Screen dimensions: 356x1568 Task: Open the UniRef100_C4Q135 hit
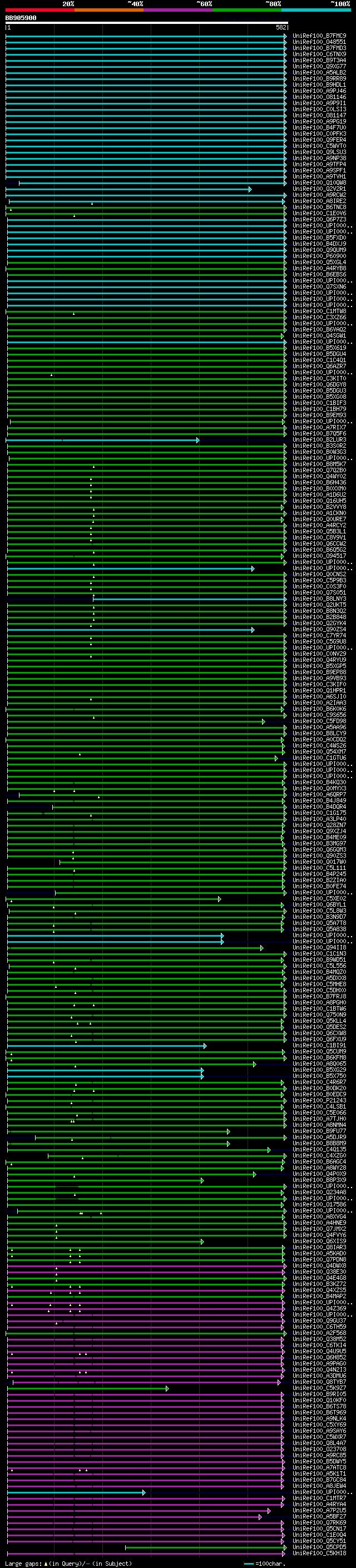pyautogui.click(x=319, y=1149)
